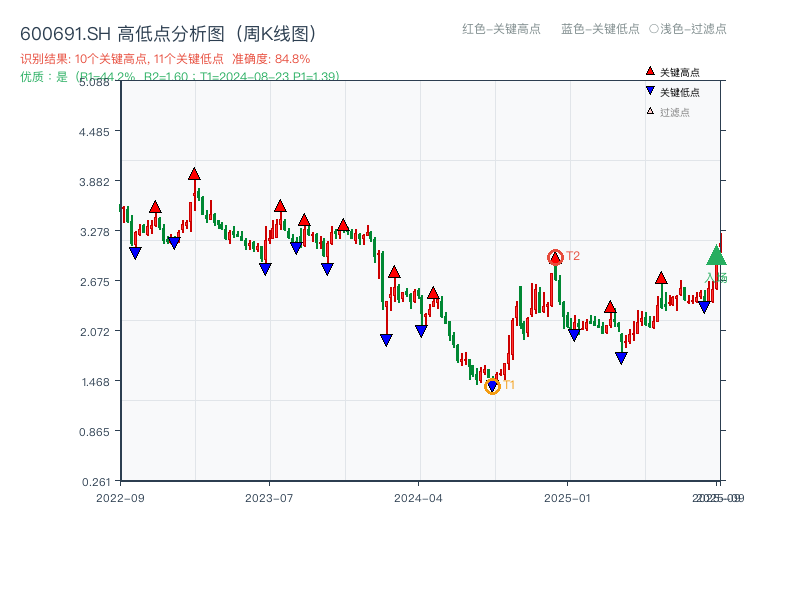Image resolution: width=800 pixels, height=600 pixels.
Task: Click the blue triangle at the 2024-04 dip
Action: pyautogui.click(x=420, y=330)
